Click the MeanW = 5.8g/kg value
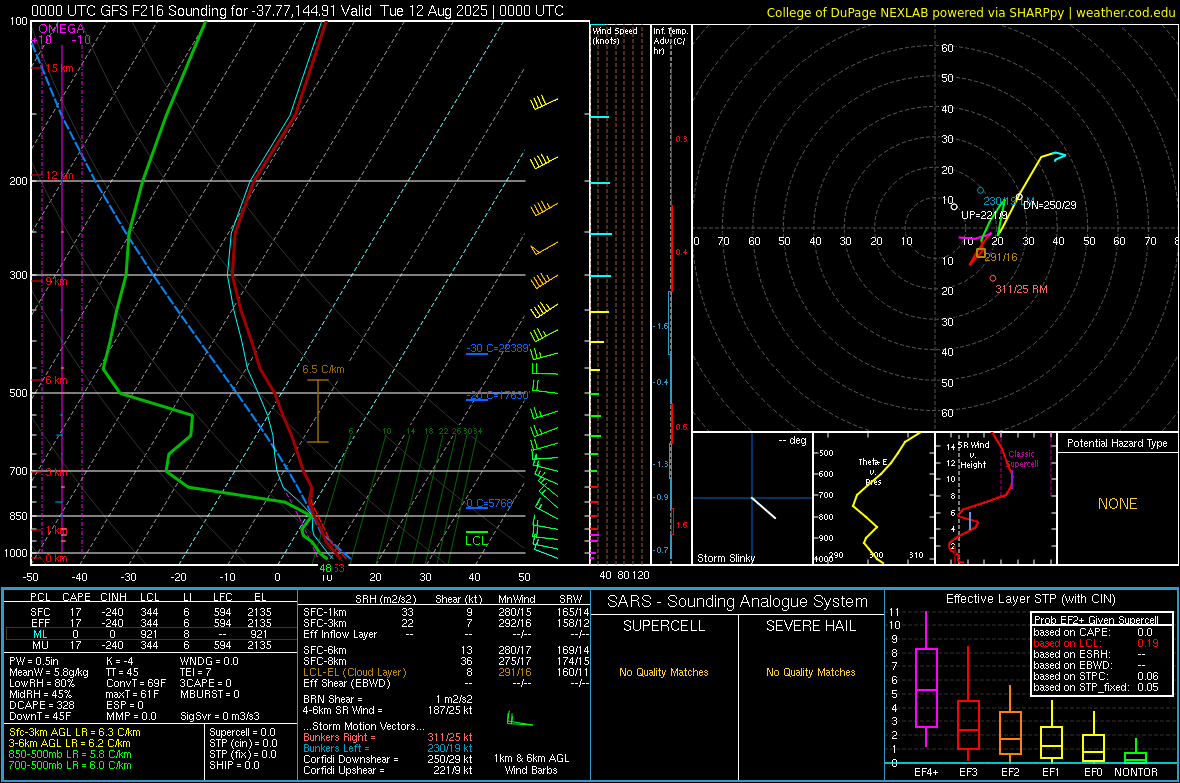This screenshot has width=1180, height=783. (x=48, y=672)
